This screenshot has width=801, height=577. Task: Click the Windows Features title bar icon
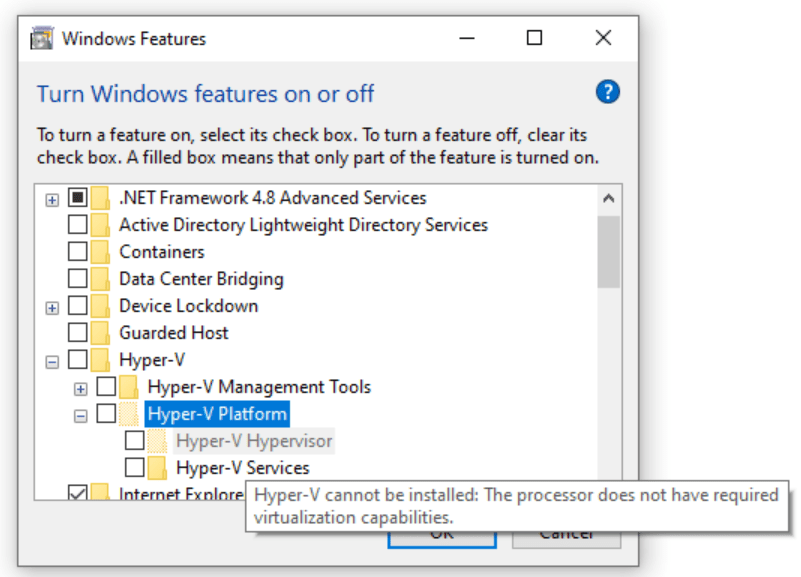coord(41,38)
